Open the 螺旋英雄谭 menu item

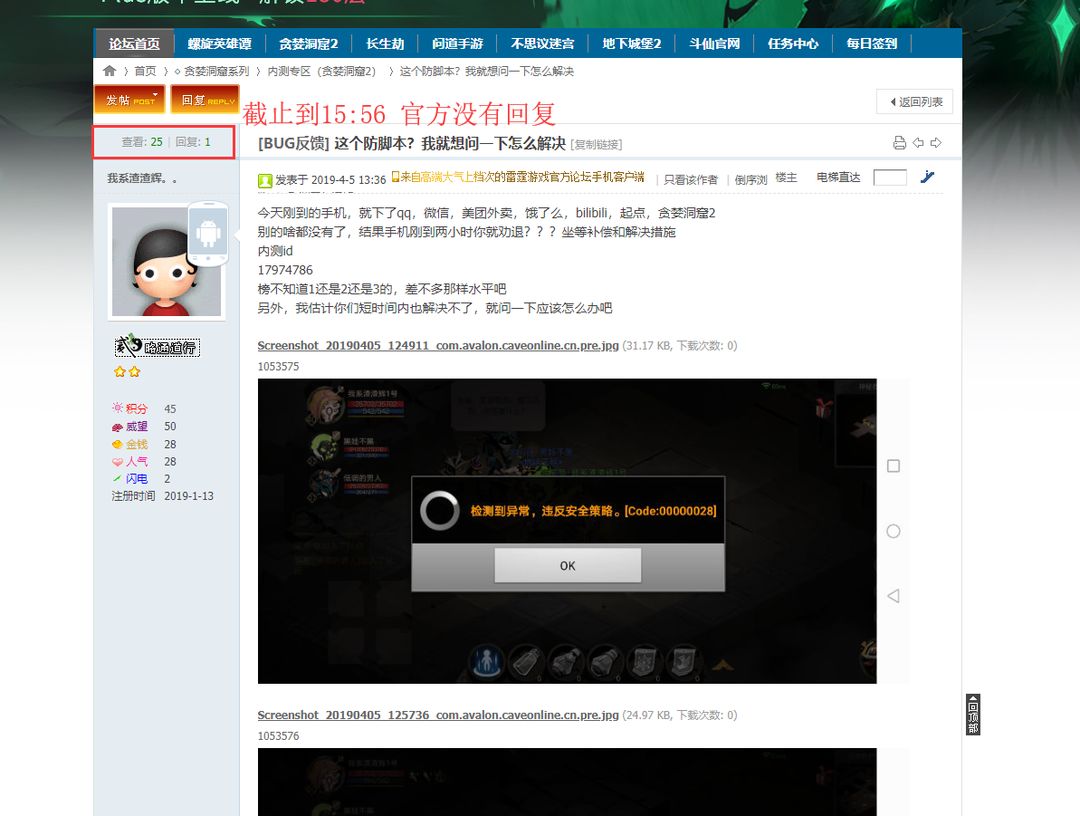[220, 43]
